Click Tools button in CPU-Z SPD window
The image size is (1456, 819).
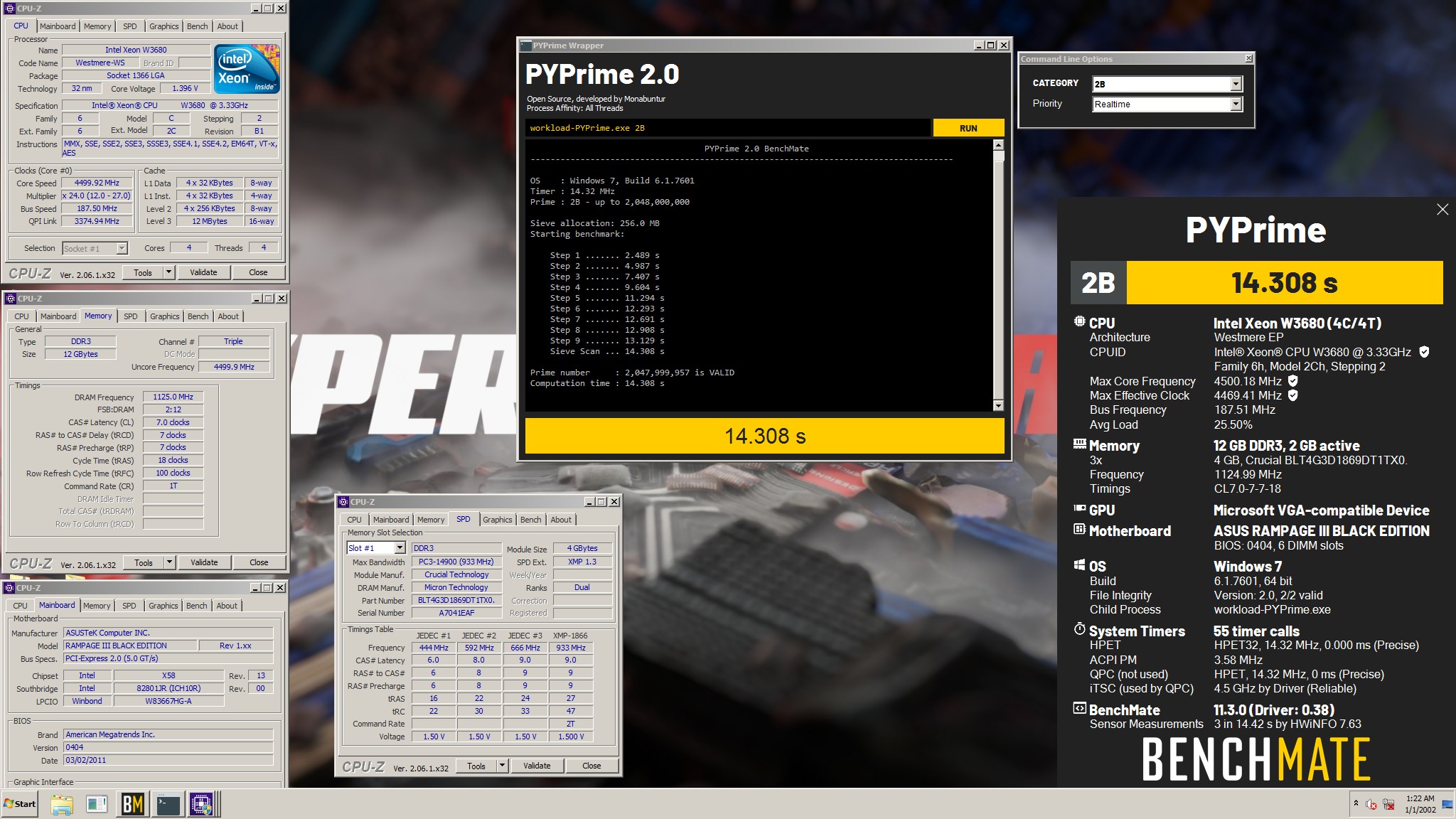pos(476,766)
